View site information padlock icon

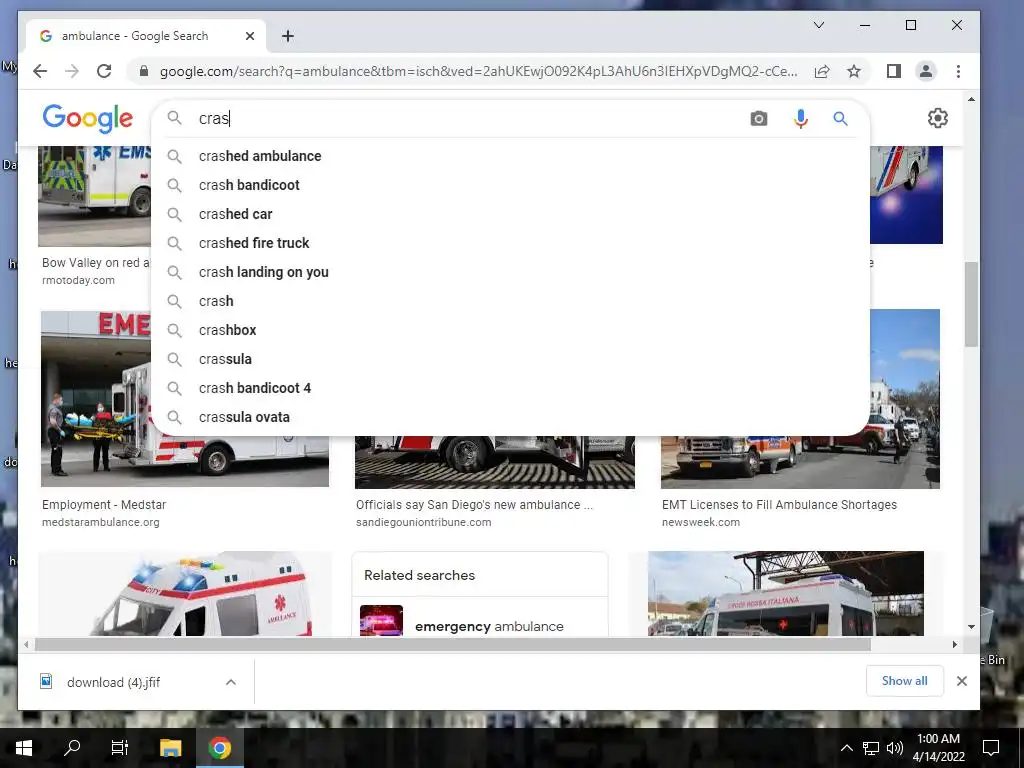(x=144, y=71)
